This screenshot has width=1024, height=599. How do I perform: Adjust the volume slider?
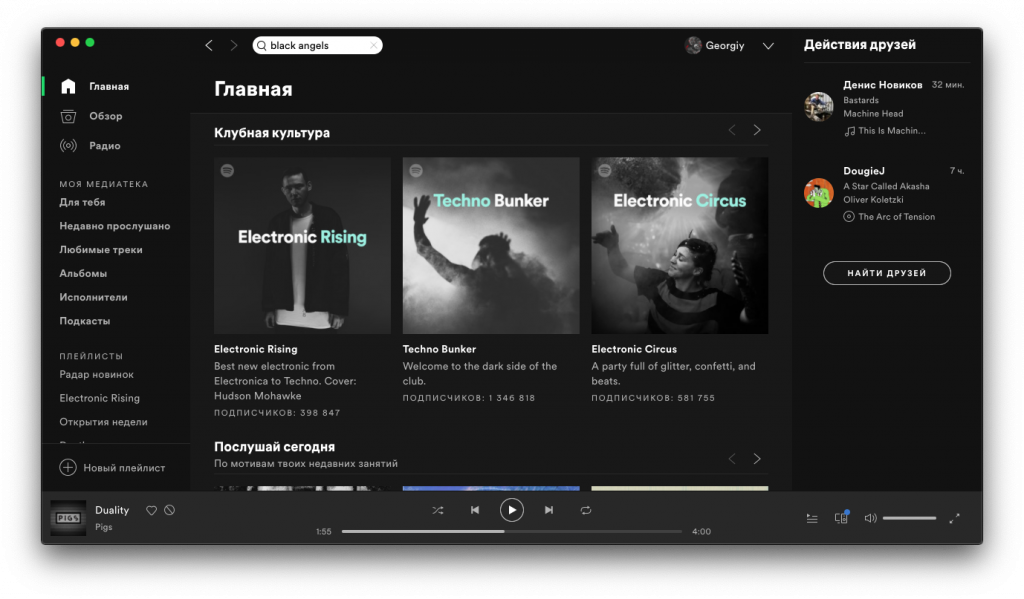point(909,518)
